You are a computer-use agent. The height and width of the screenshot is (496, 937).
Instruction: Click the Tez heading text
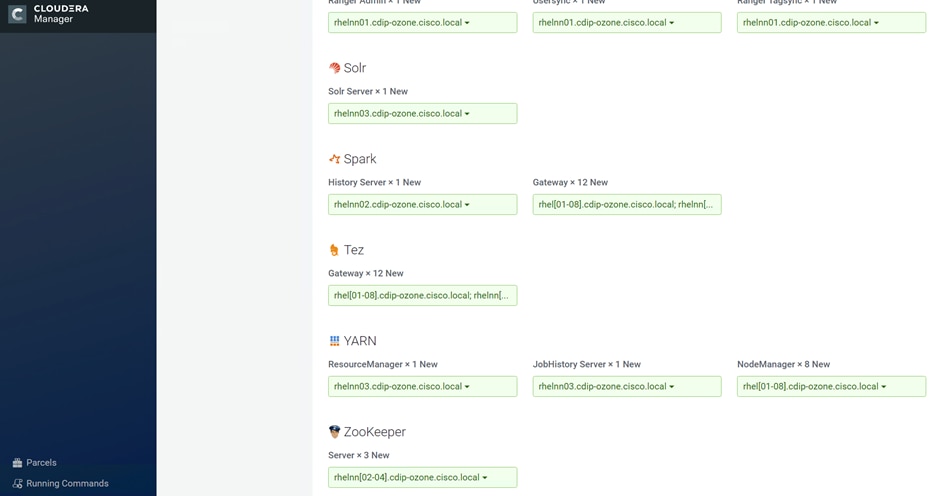click(x=354, y=250)
